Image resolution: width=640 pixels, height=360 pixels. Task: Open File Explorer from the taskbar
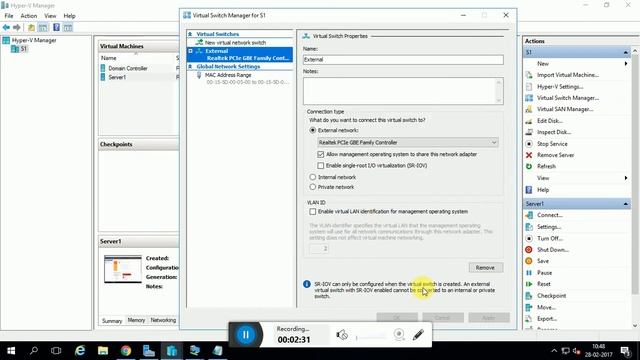[x=103, y=351]
